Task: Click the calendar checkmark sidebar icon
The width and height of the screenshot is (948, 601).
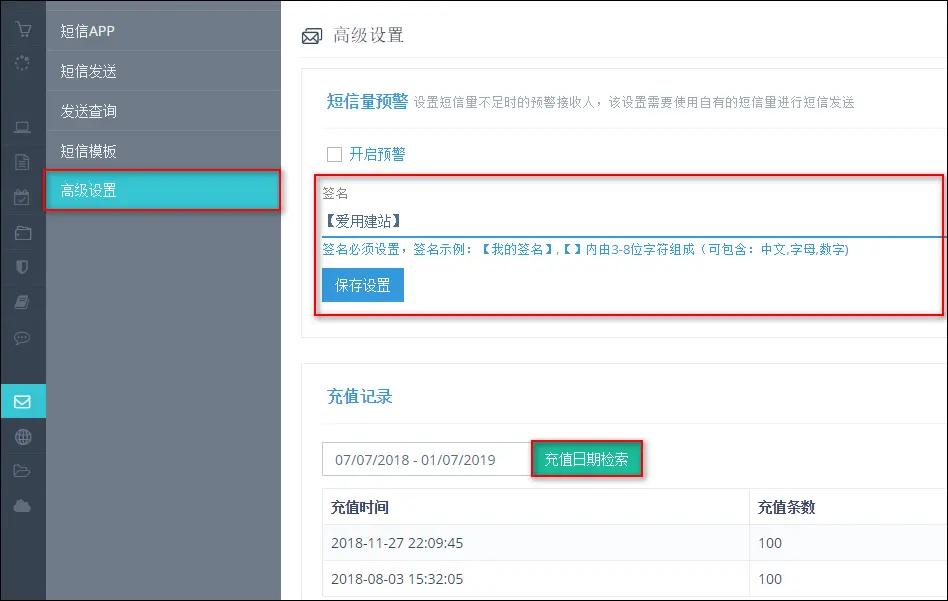Action: (x=22, y=197)
